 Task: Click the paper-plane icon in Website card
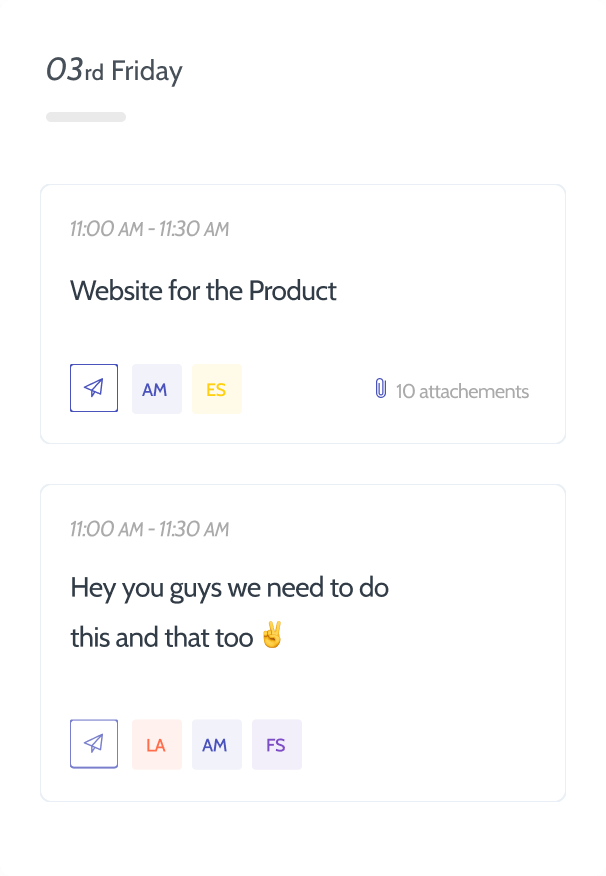pyautogui.click(x=94, y=388)
